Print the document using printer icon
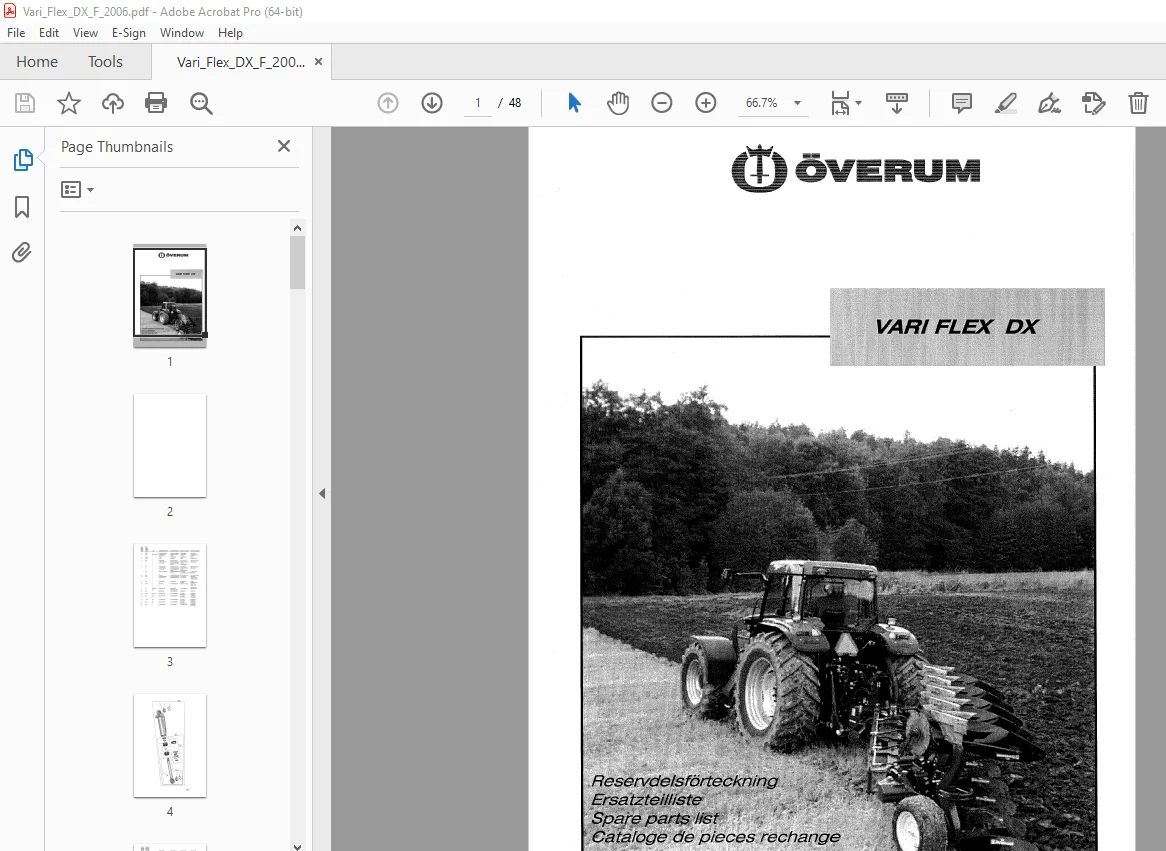The width and height of the screenshot is (1166, 851). click(156, 103)
